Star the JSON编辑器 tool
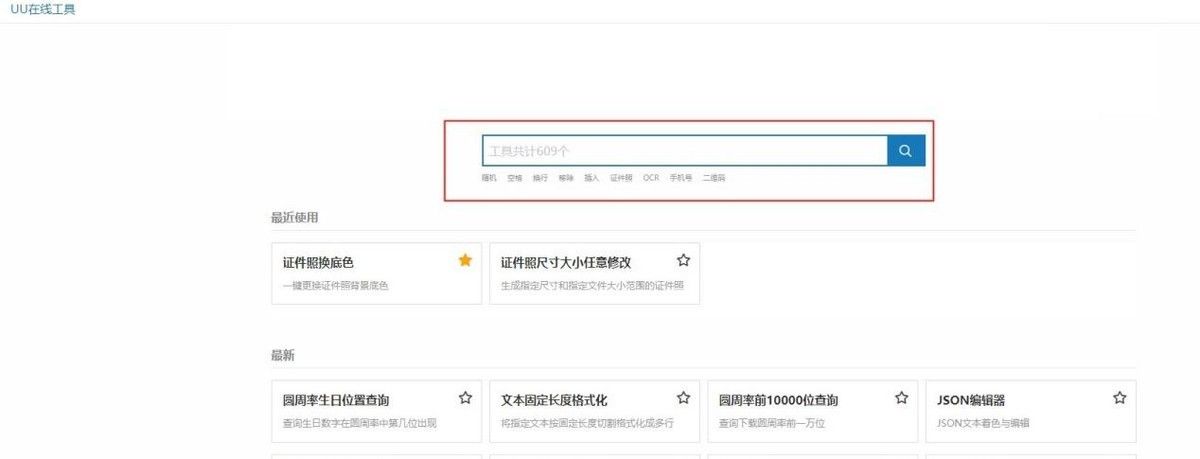The height and width of the screenshot is (459, 1200). pyautogui.click(x=1119, y=398)
